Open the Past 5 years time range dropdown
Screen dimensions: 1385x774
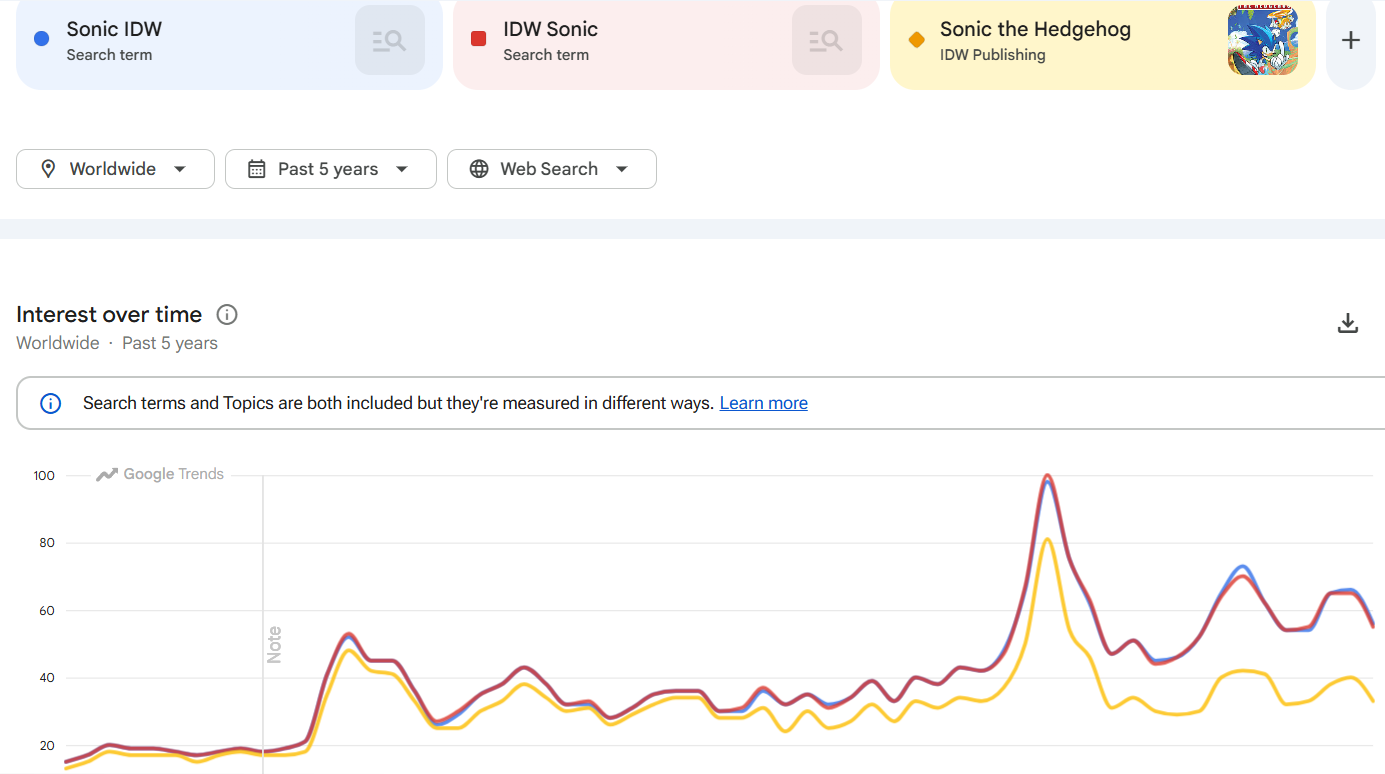pyautogui.click(x=331, y=169)
